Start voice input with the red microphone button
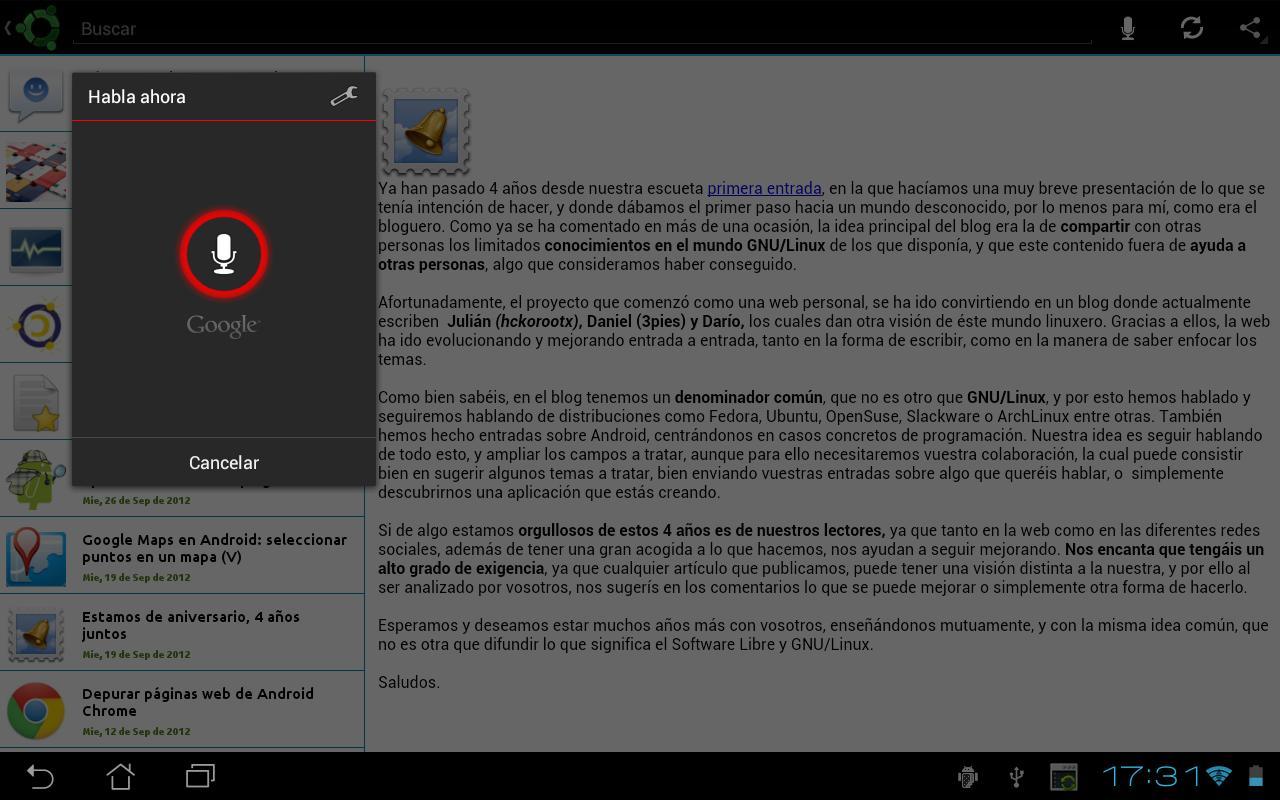Viewport: 1280px width, 800px height. (223, 254)
